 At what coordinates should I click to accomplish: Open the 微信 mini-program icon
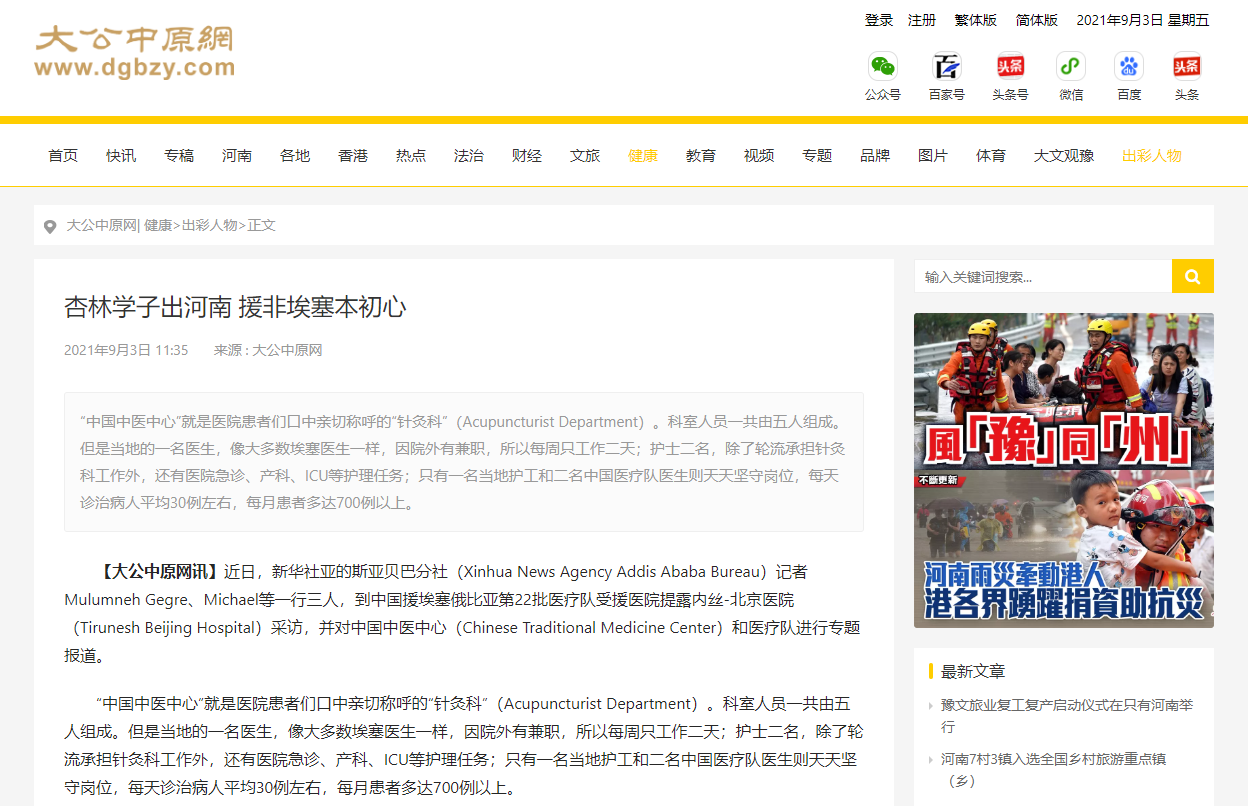coord(1071,67)
